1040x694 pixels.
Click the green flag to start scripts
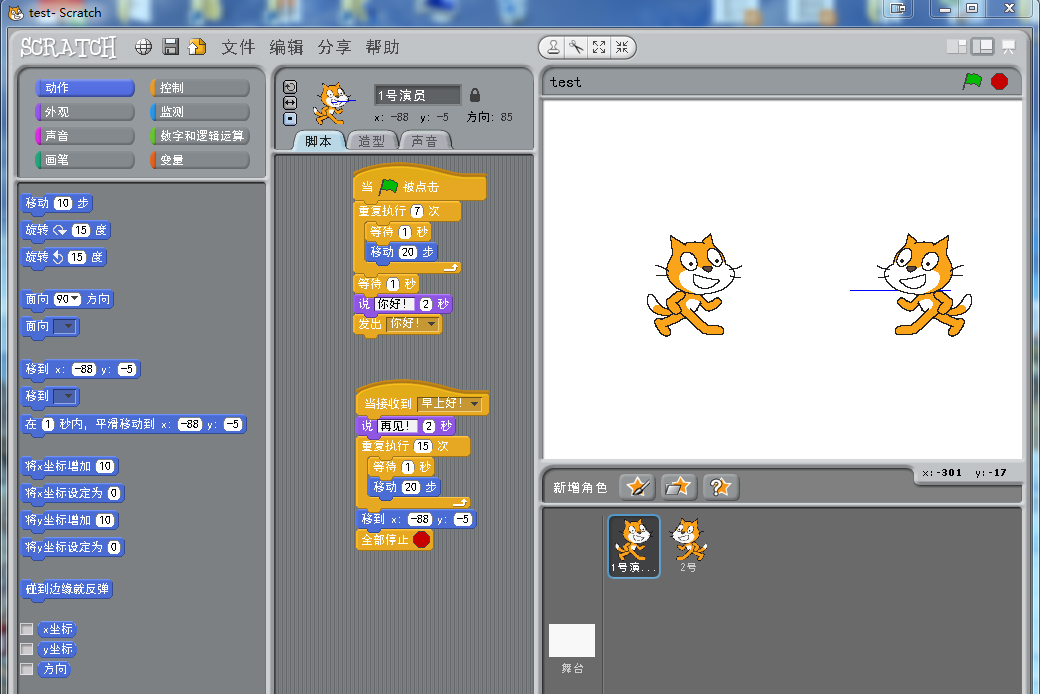[972, 81]
